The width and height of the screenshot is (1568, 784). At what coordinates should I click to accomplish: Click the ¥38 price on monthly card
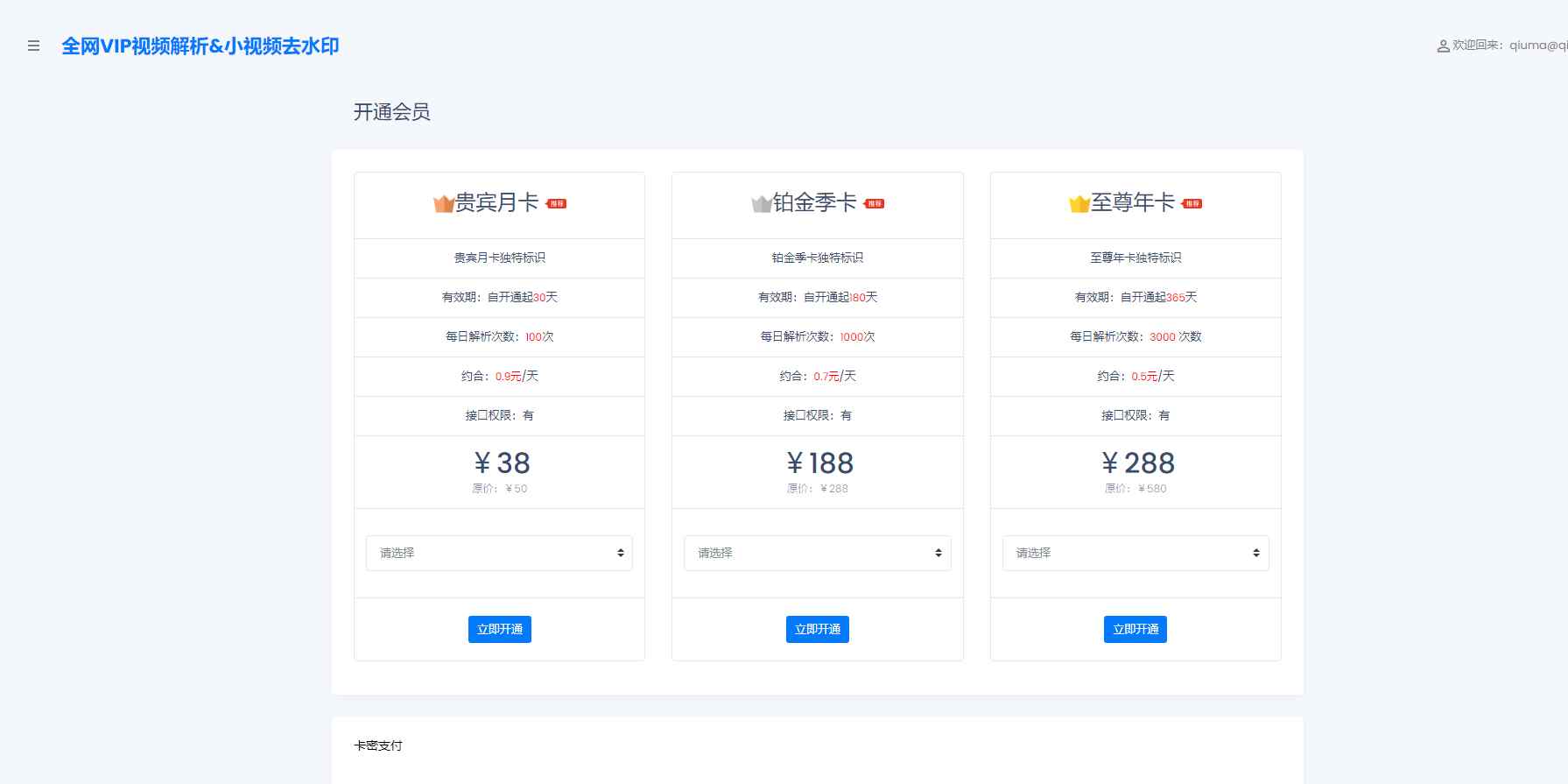coord(502,463)
